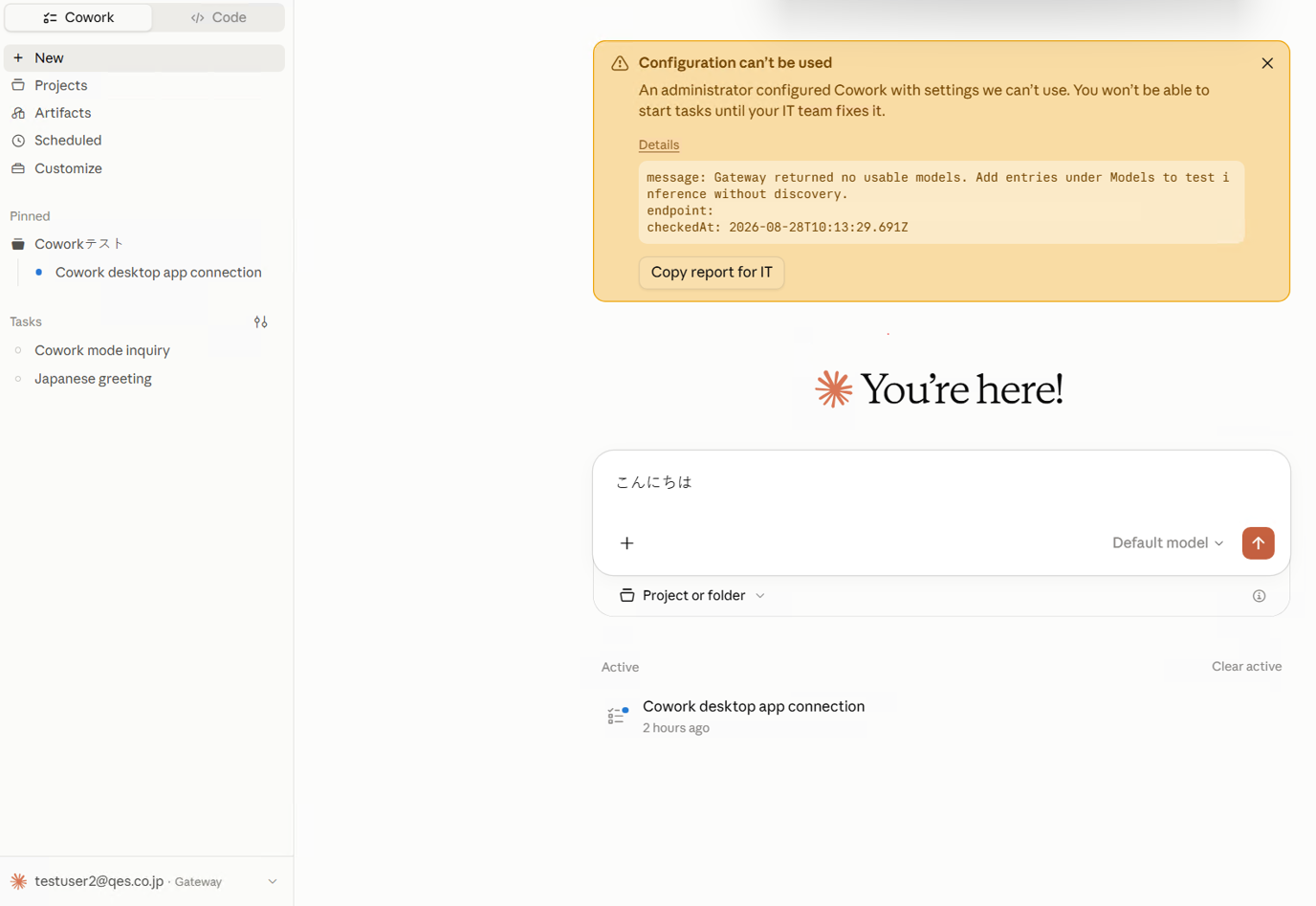The image size is (1316, 906).
Task: Click the Active section label
Action: (620, 667)
